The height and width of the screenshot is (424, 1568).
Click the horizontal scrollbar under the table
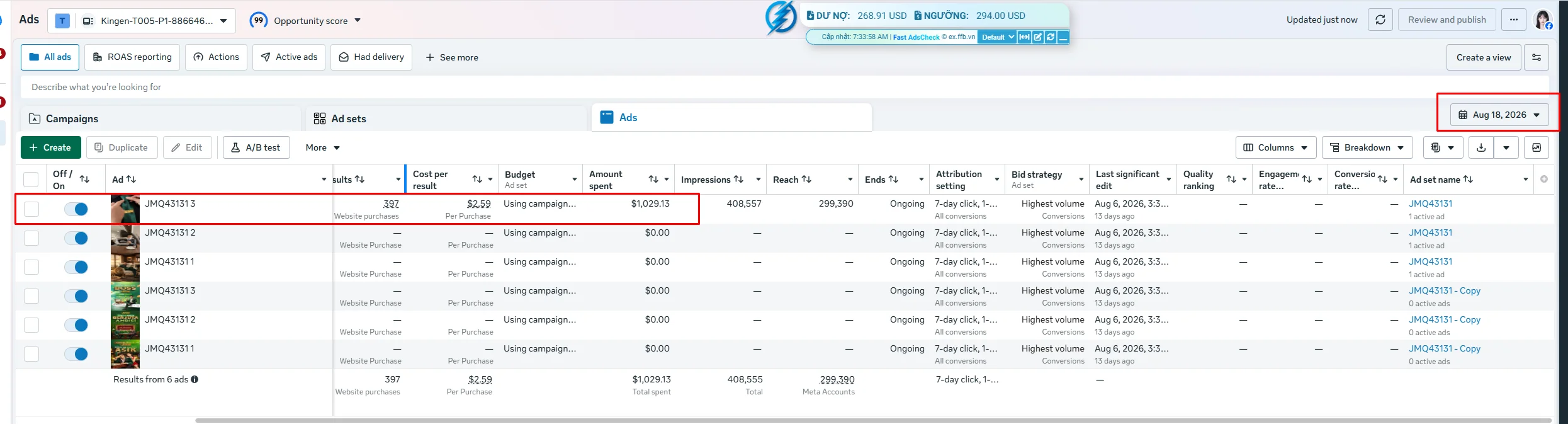872,420
